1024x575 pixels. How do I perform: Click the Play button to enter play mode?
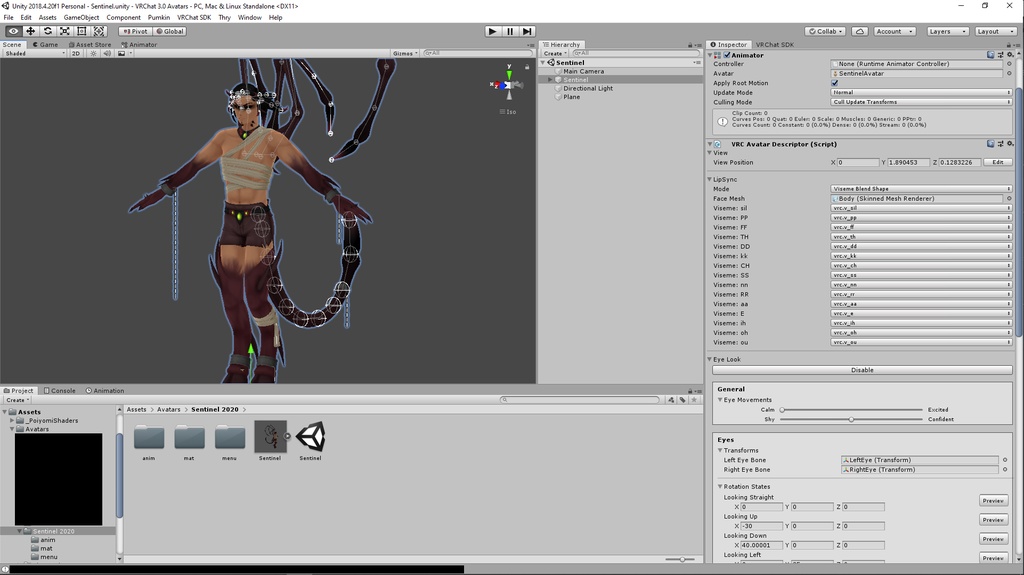pos(492,31)
